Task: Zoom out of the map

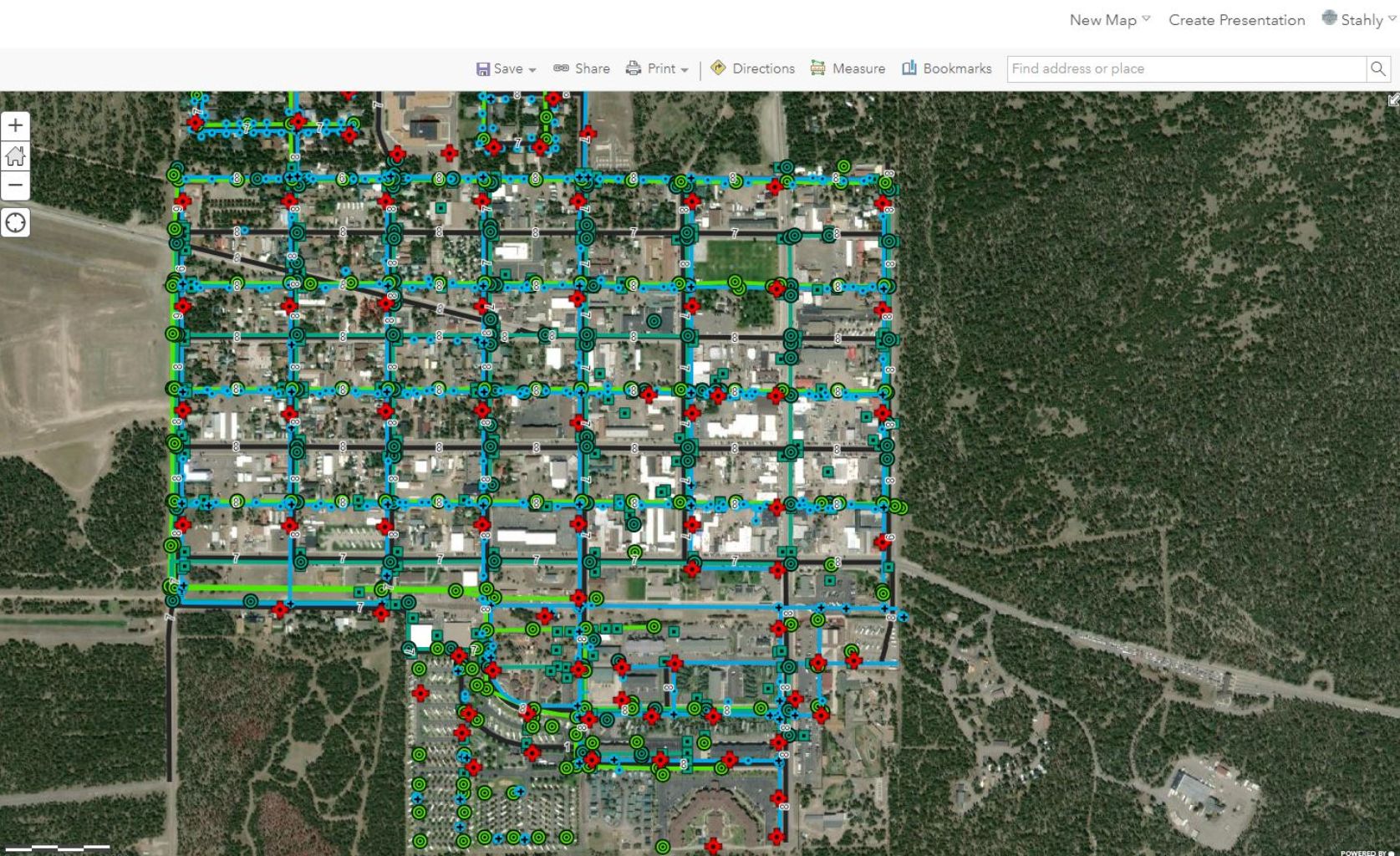Action: 15,185
